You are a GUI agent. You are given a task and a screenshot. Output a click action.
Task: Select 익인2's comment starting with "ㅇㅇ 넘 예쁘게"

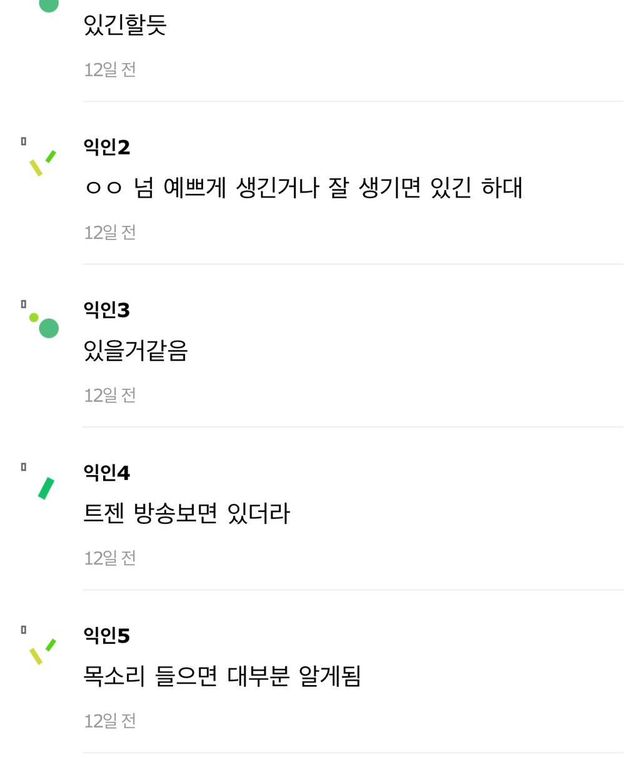tap(303, 188)
